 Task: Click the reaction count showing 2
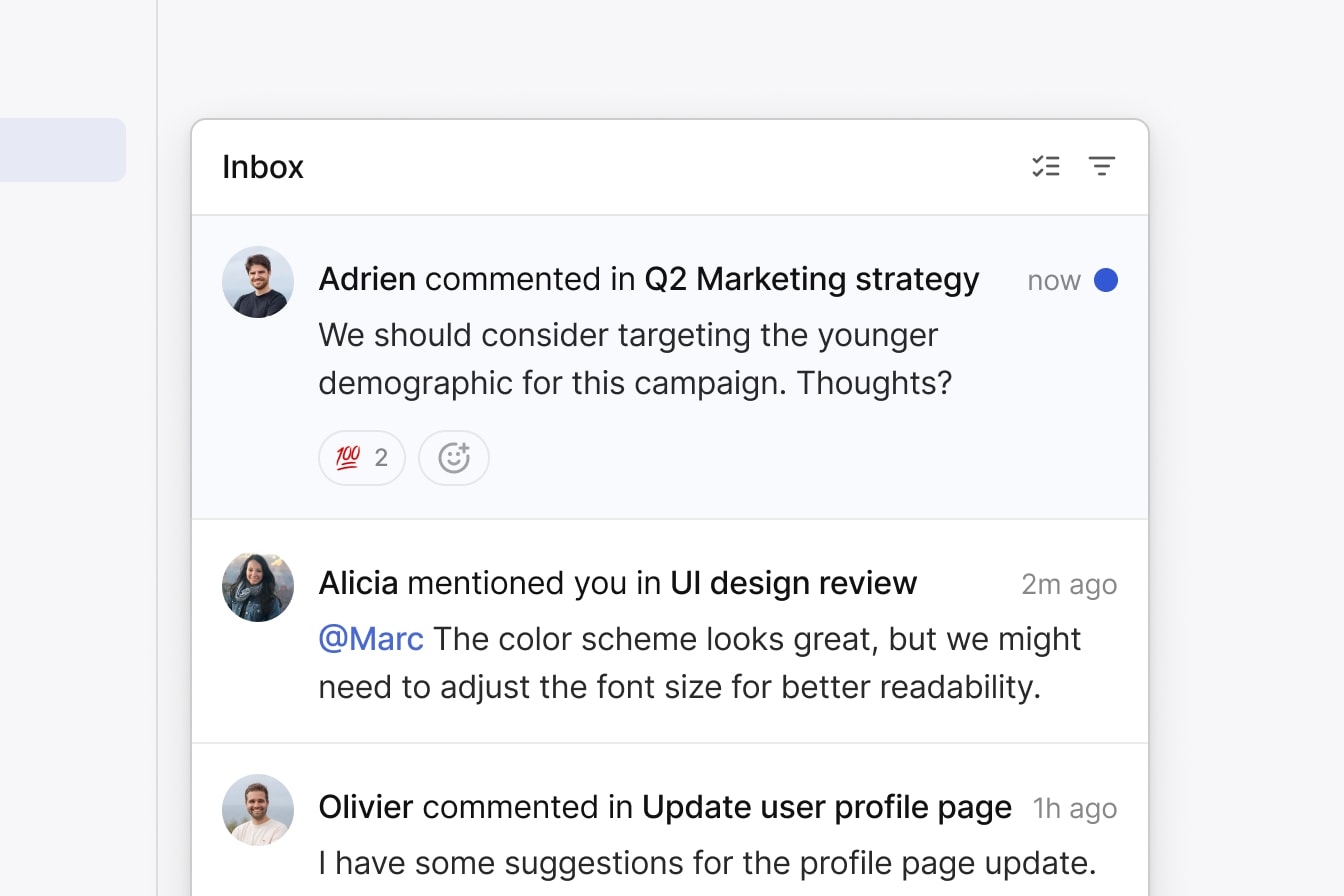382,457
